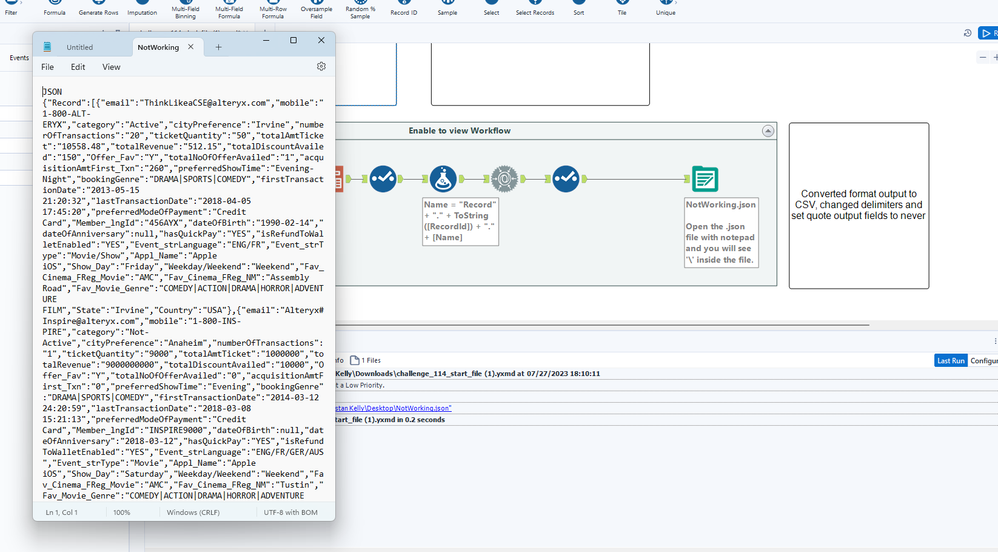The width and height of the screenshot is (998, 552).
Task: Select the 'Converted format output to CSV' comment box
Action: 859,206
